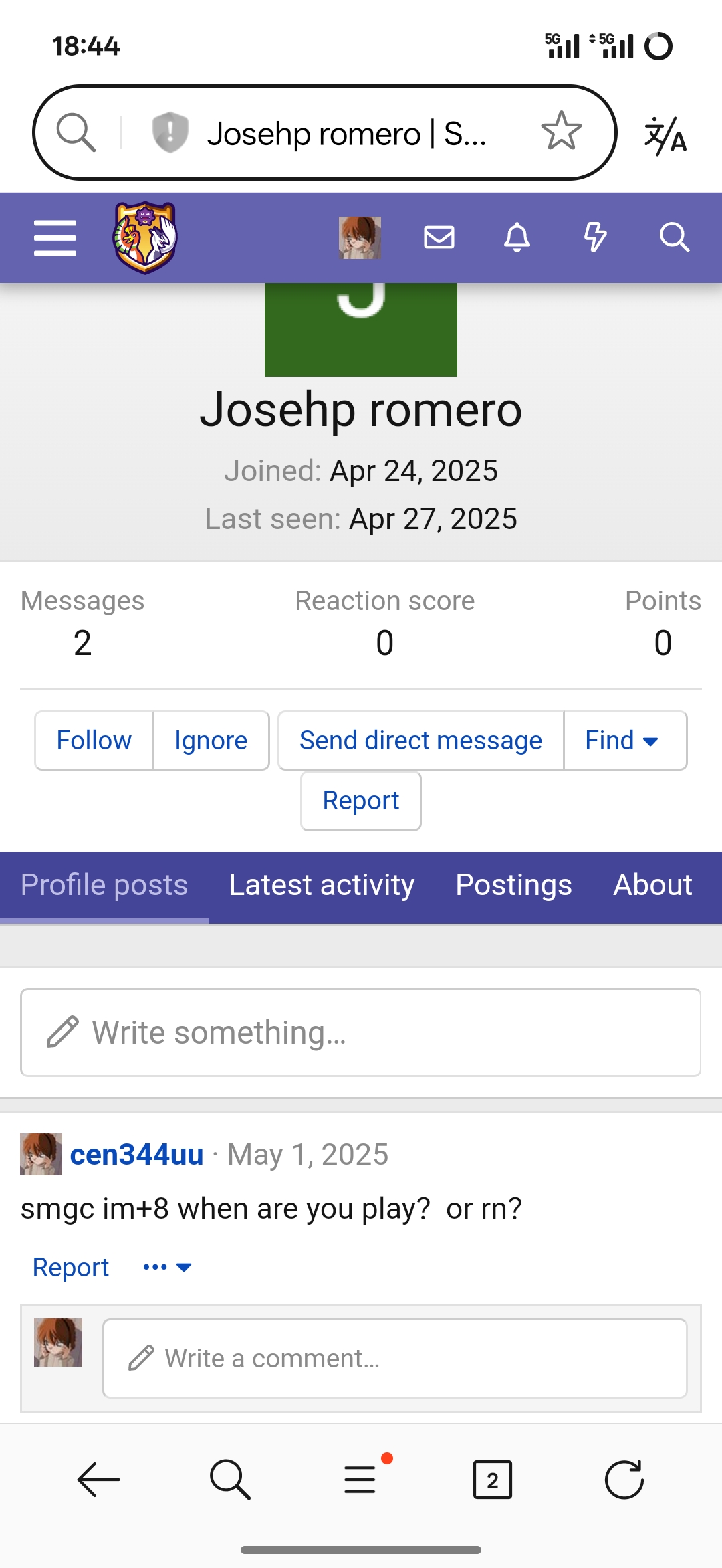Image resolution: width=722 pixels, height=1568 pixels.
Task: Tap the browser translate icon
Action: tap(665, 134)
